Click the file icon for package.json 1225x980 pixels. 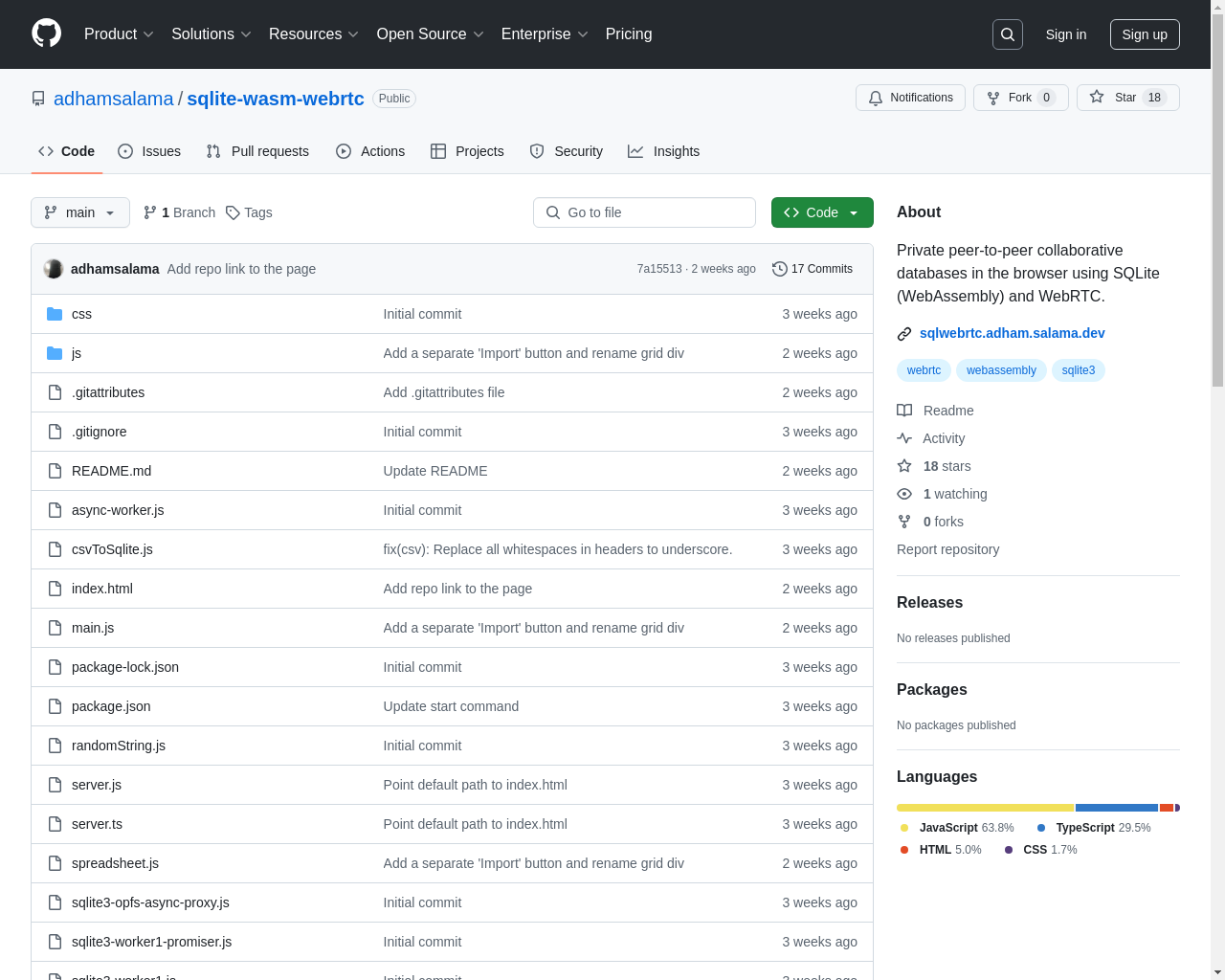pos(55,706)
